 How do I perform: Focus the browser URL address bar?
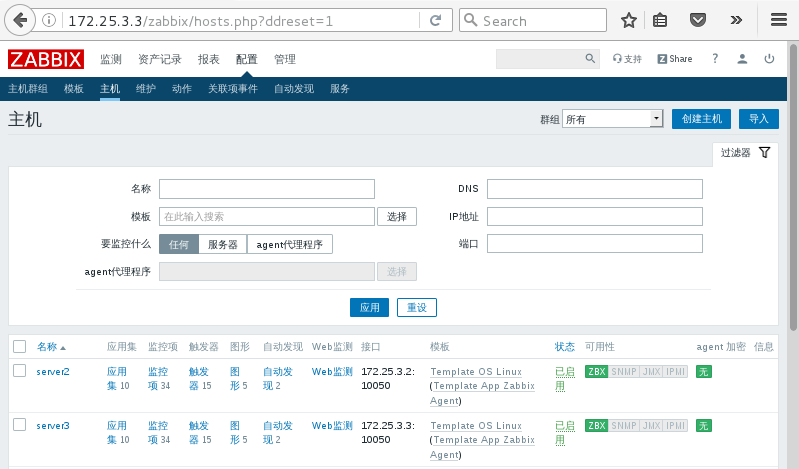[239, 21]
